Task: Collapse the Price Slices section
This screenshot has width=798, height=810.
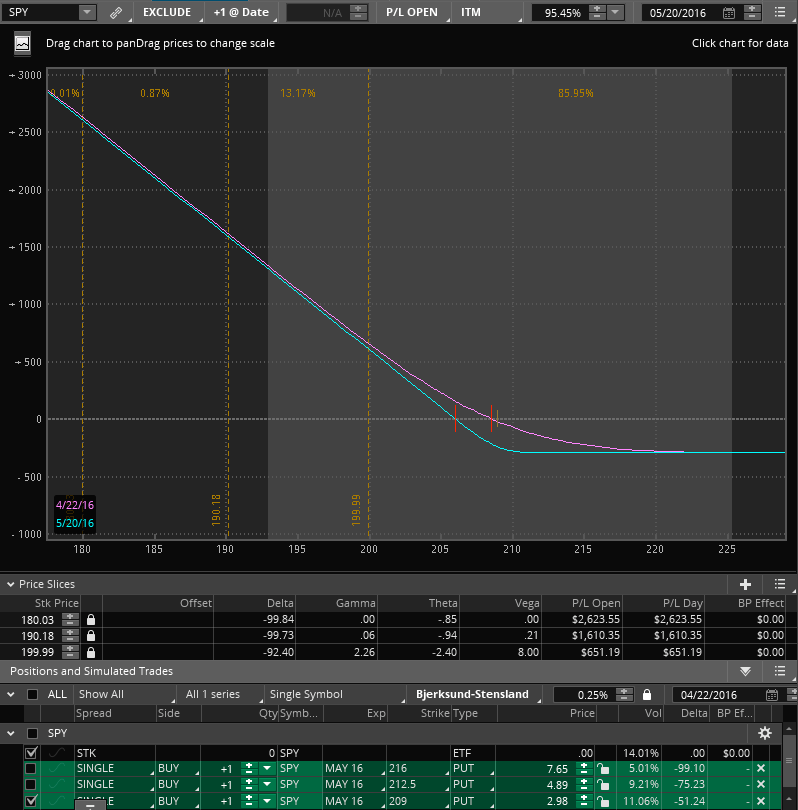Action: point(10,584)
